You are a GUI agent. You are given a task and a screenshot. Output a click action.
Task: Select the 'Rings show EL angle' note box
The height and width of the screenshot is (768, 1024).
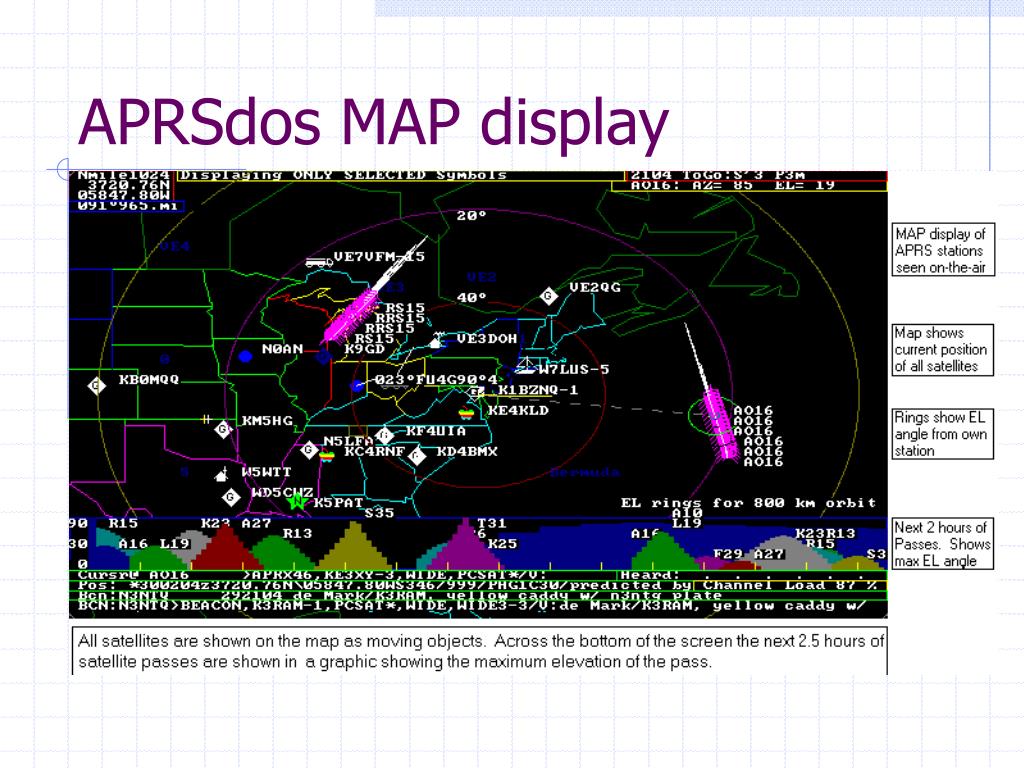942,434
